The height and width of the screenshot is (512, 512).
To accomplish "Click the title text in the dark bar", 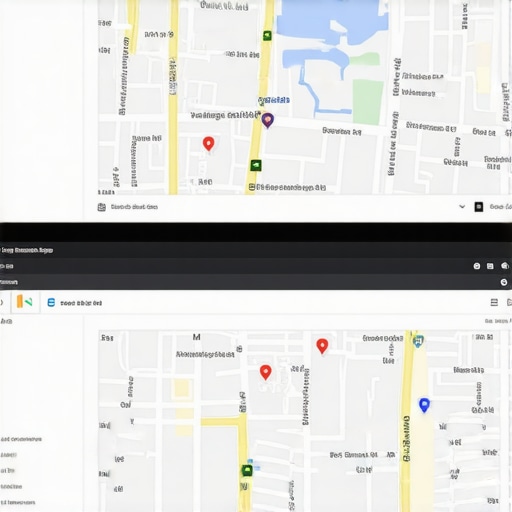I will (26, 250).
